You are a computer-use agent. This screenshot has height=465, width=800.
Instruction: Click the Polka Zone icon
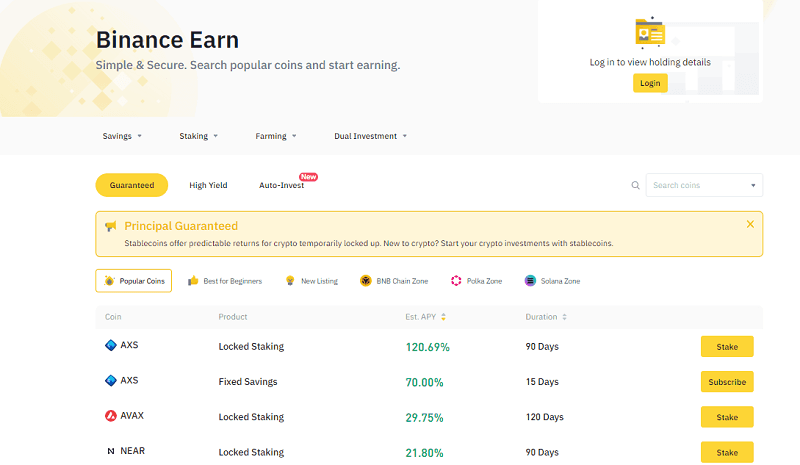click(x=456, y=281)
